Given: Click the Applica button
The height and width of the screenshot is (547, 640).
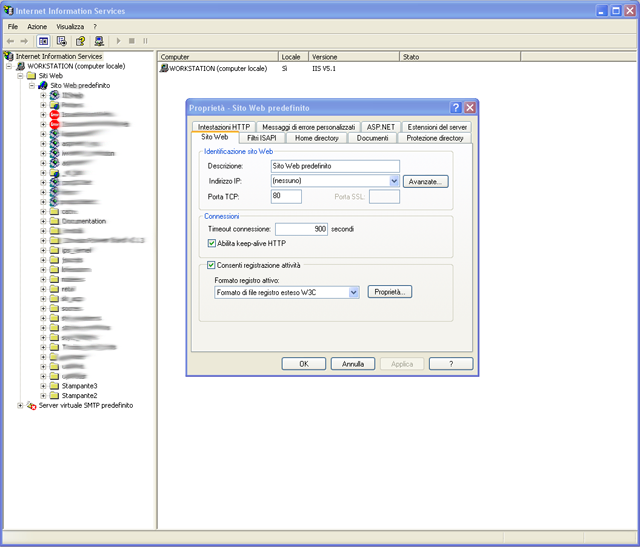Looking at the screenshot, I should pos(402,364).
